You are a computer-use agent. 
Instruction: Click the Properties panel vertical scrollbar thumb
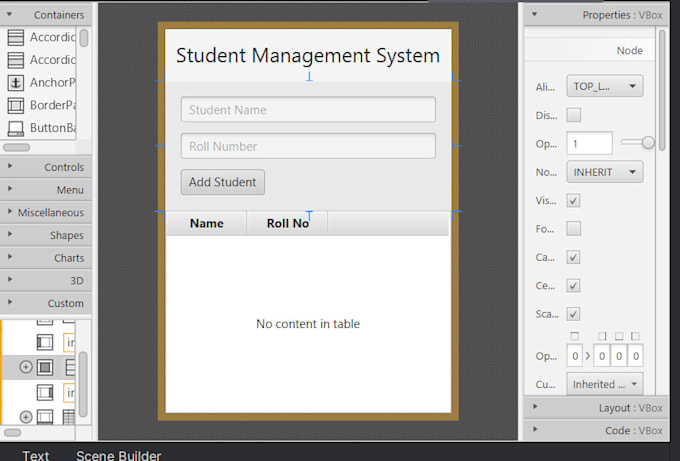pyautogui.click(x=662, y=90)
